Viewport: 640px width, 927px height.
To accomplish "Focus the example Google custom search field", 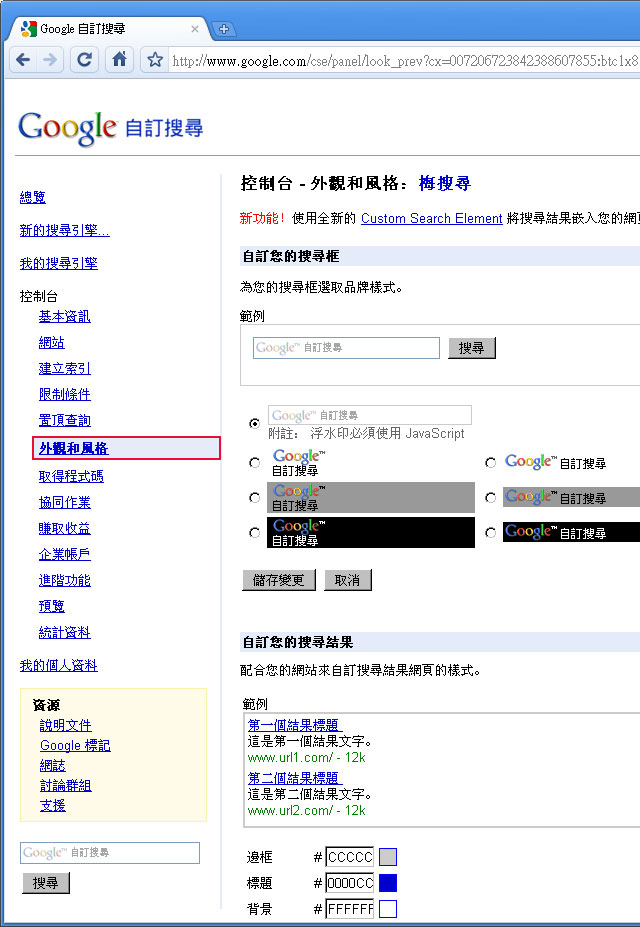I will 346,348.
